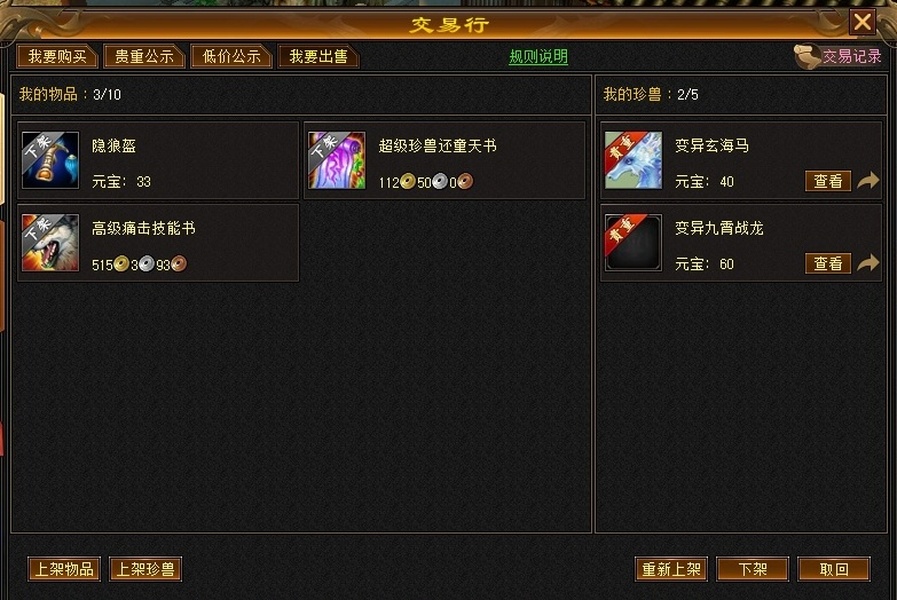Switch to the 低价公示 tab
The image size is (897, 600).
click(231, 57)
